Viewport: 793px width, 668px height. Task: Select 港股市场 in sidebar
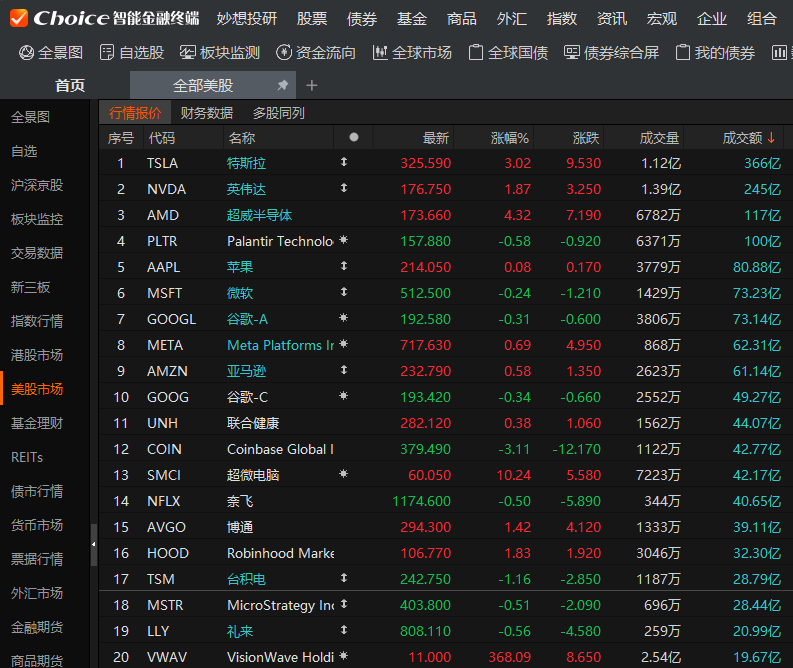37,355
